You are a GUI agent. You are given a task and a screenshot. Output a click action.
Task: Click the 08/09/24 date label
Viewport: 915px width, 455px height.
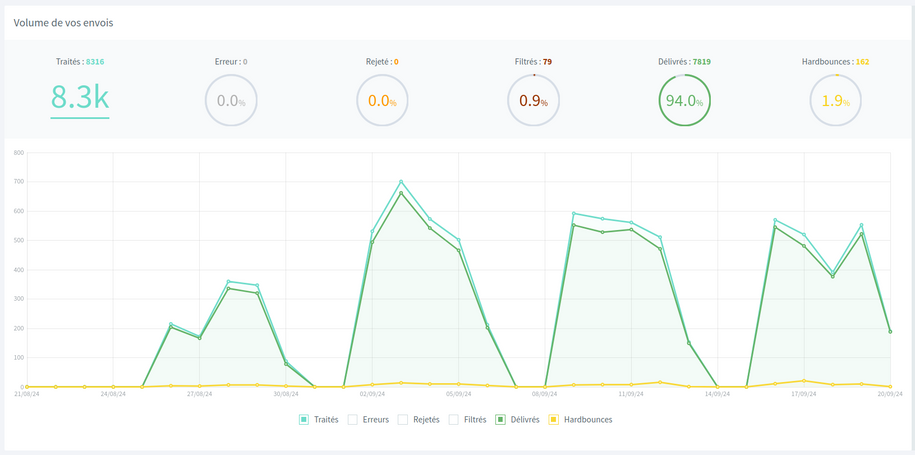[544, 394]
